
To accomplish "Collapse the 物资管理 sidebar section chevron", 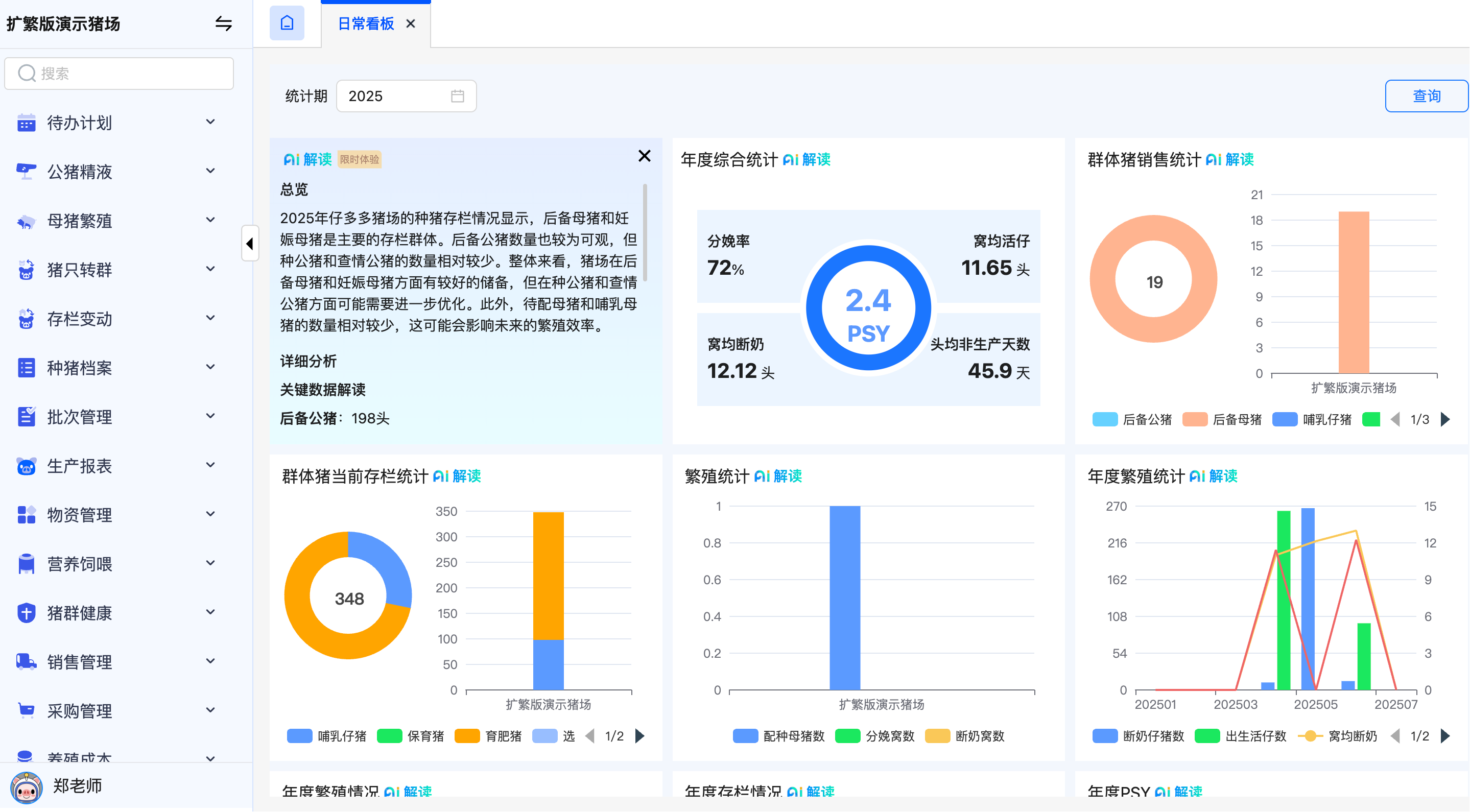I will click(x=210, y=513).
